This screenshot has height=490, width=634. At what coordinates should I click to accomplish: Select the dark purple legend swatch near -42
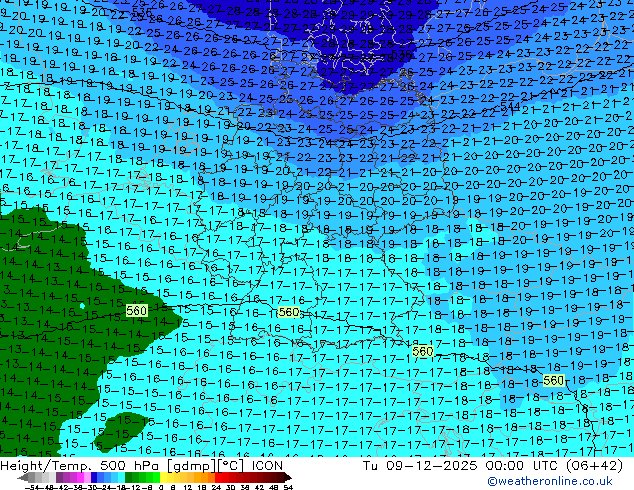[x=59, y=477]
